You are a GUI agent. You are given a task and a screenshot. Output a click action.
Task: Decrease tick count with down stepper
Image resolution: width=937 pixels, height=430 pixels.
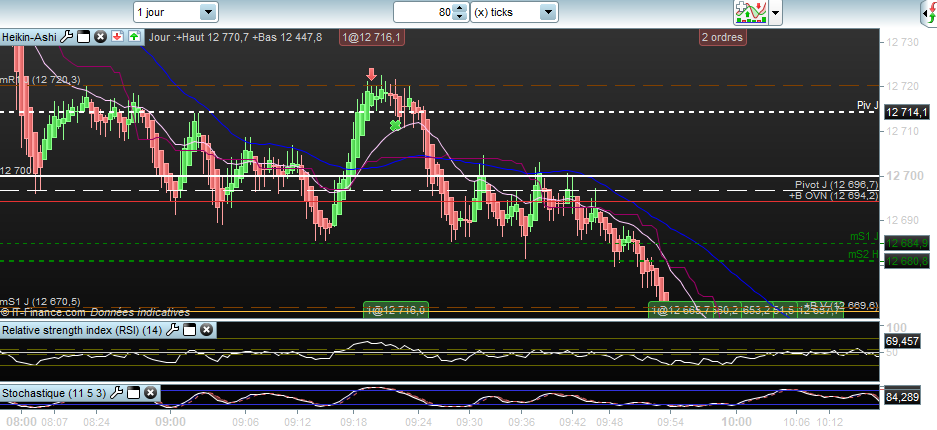click(x=459, y=16)
